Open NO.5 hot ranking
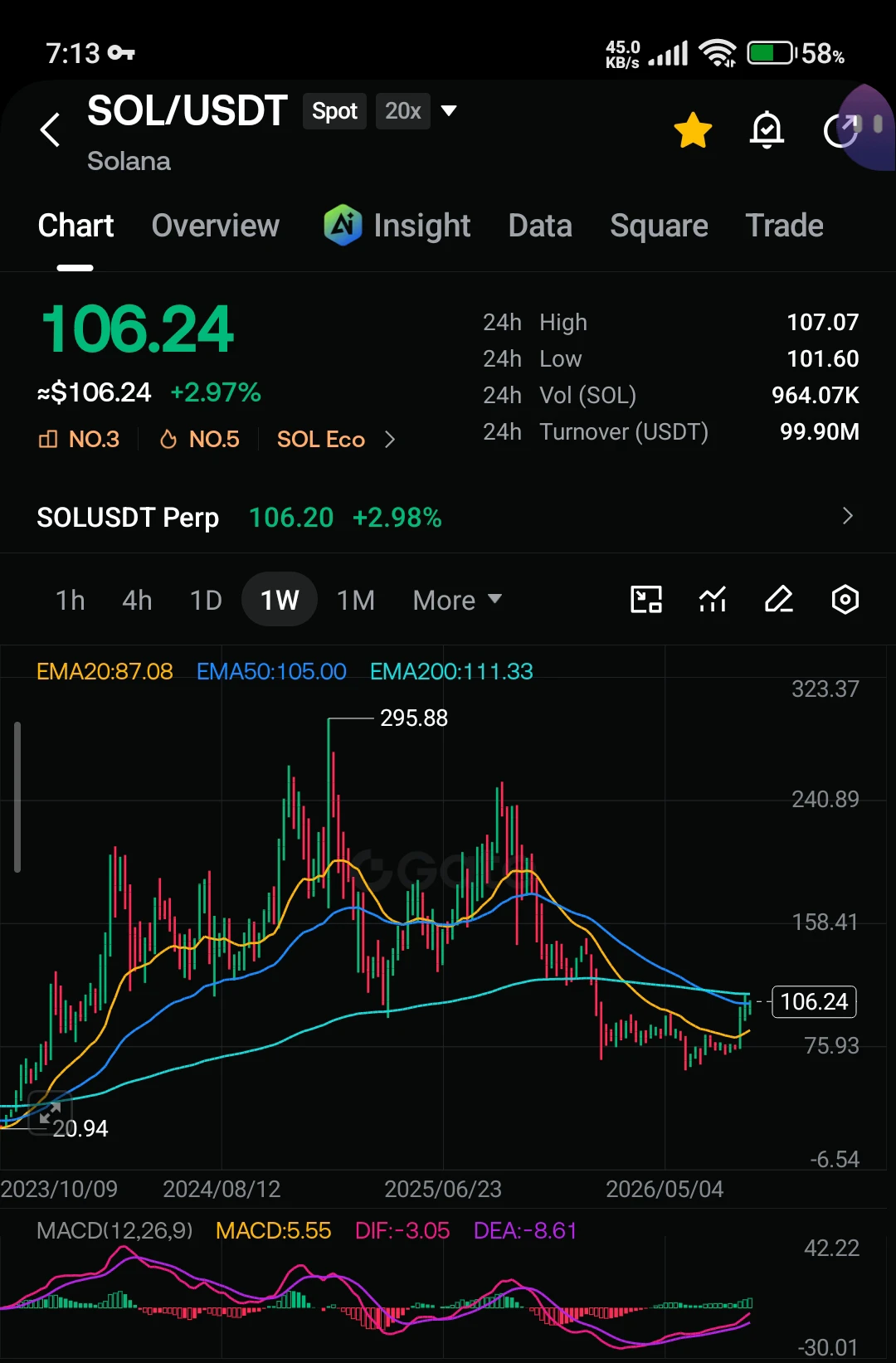Image resolution: width=896 pixels, height=1363 pixels. pos(199,439)
